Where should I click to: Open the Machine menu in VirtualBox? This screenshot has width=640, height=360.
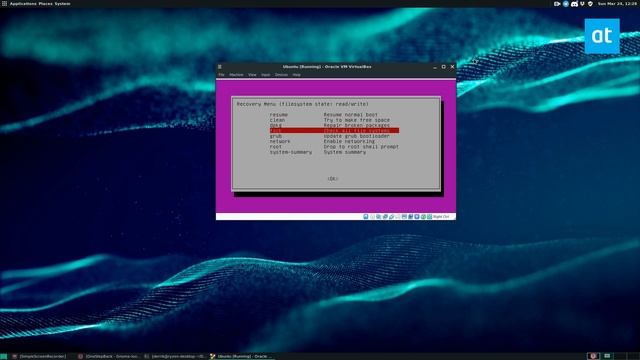[x=236, y=75]
